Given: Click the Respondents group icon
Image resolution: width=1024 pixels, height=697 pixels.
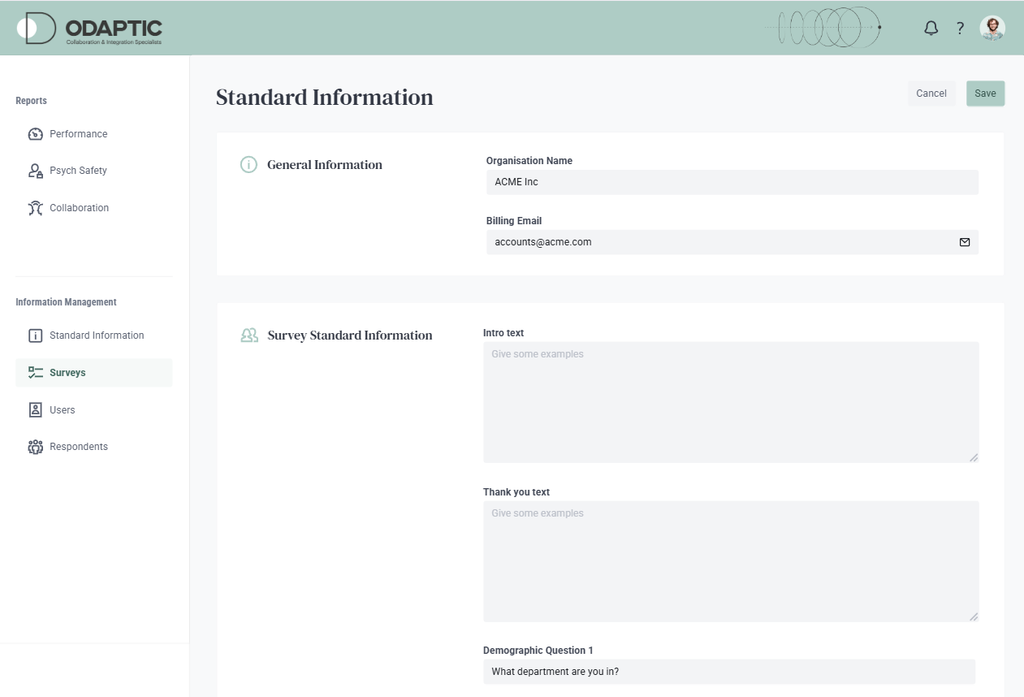Looking at the screenshot, I should coord(35,447).
